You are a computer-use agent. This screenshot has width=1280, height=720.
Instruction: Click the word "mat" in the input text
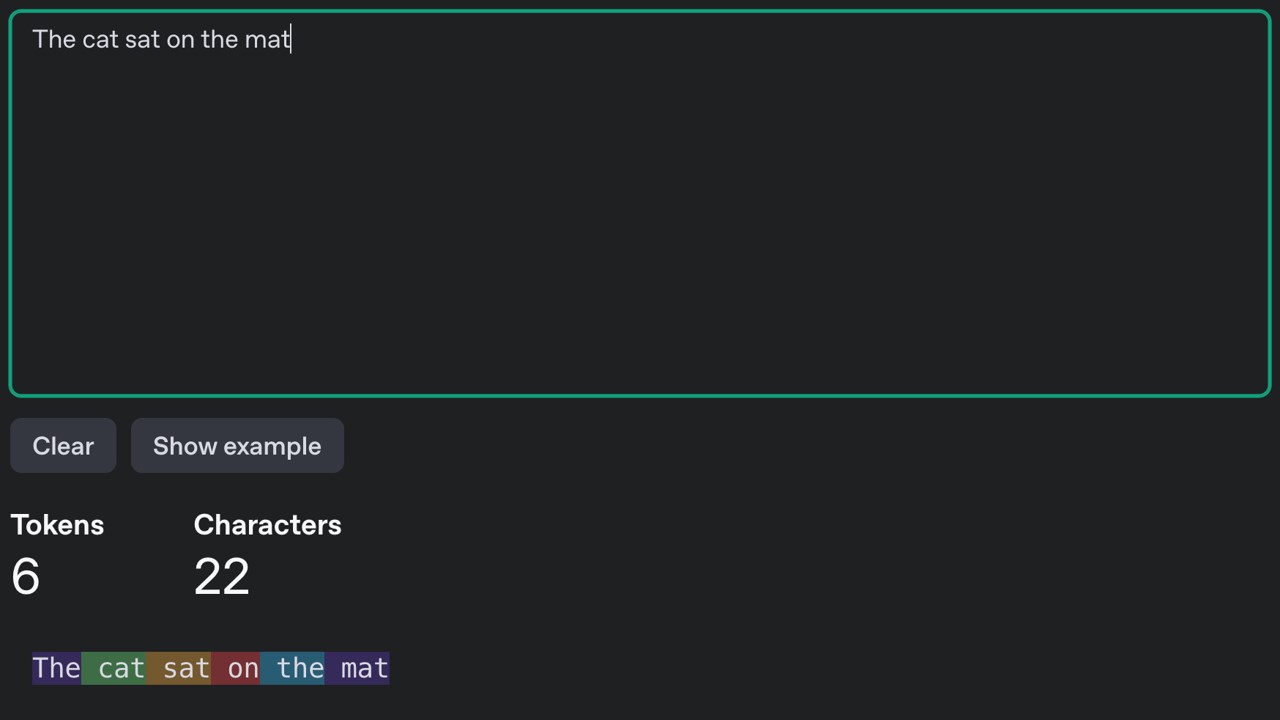pyautogui.click(x=267, y=40)
